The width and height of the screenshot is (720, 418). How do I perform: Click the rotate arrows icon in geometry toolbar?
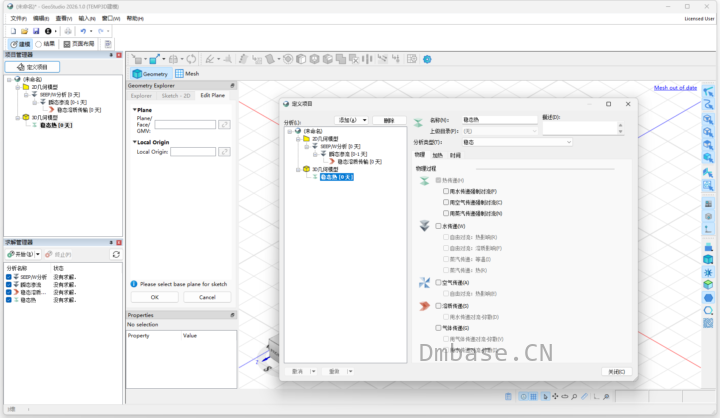tap(191, 59)
